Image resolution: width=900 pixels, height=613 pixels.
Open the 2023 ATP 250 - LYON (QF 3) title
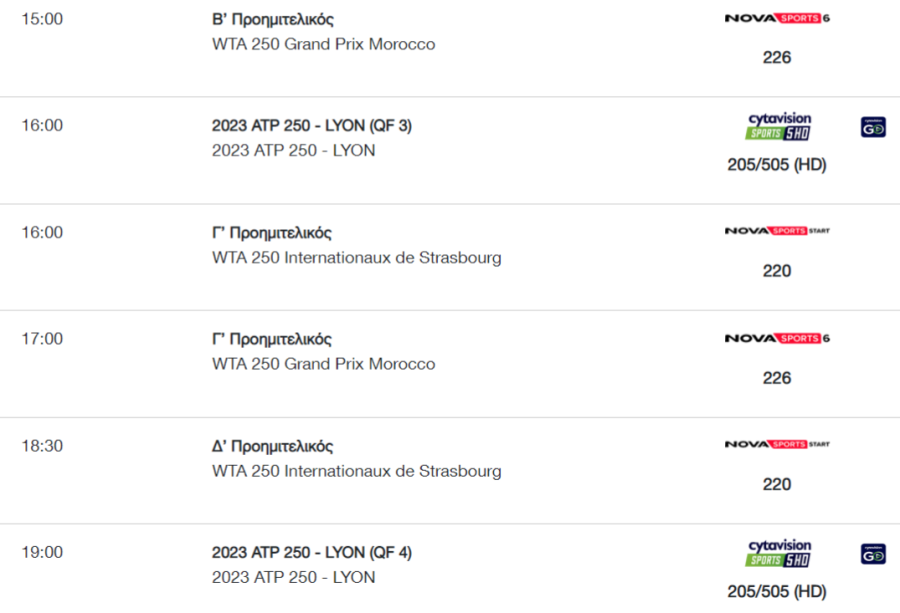[312, 126]
